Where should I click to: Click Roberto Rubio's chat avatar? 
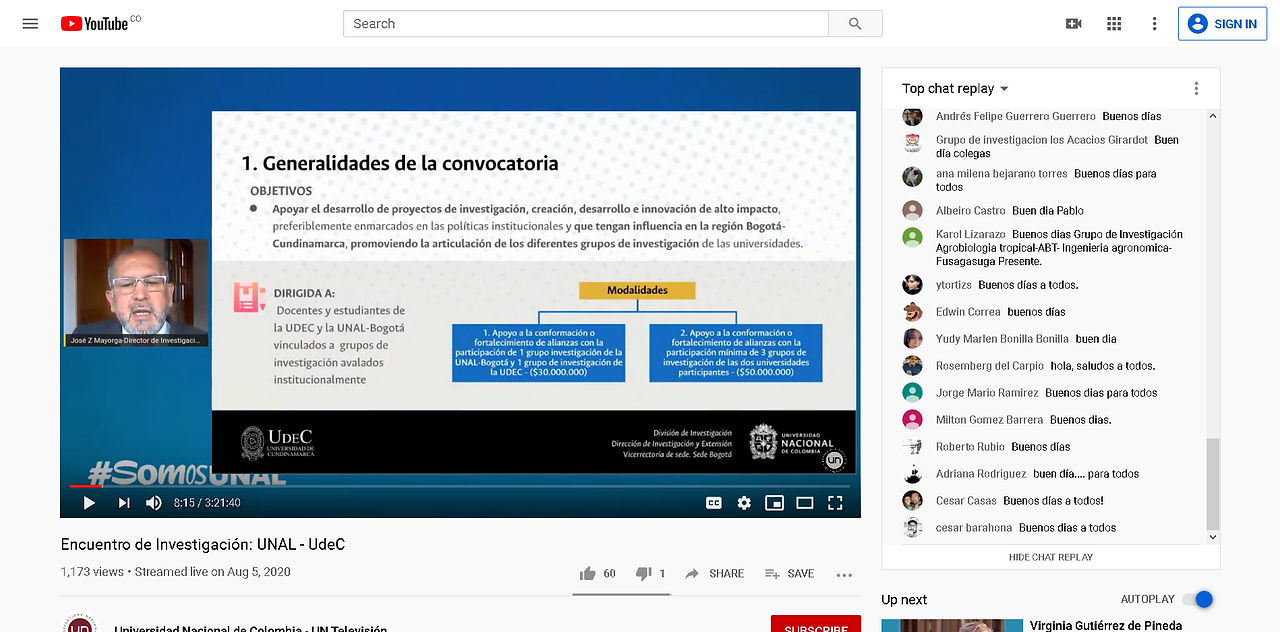912,447
